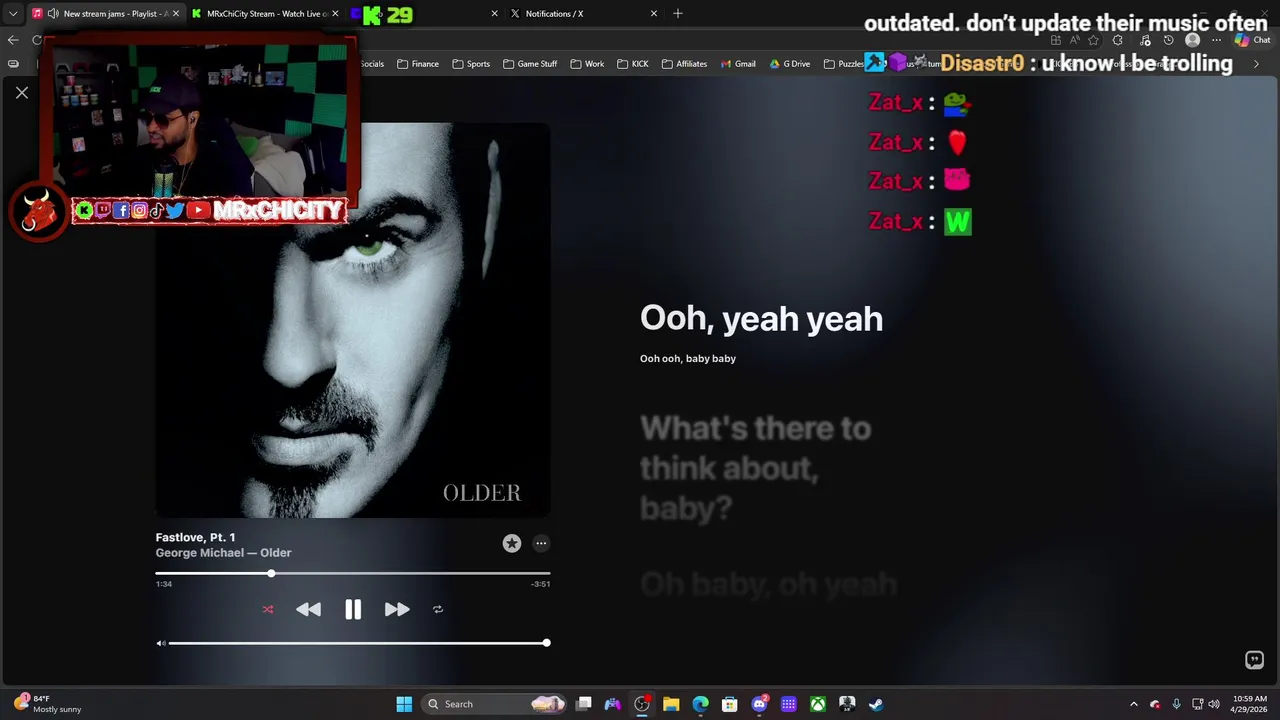This screenshot has height=720, width=1280.
Task: Skip to the next track
Action: 397,609
